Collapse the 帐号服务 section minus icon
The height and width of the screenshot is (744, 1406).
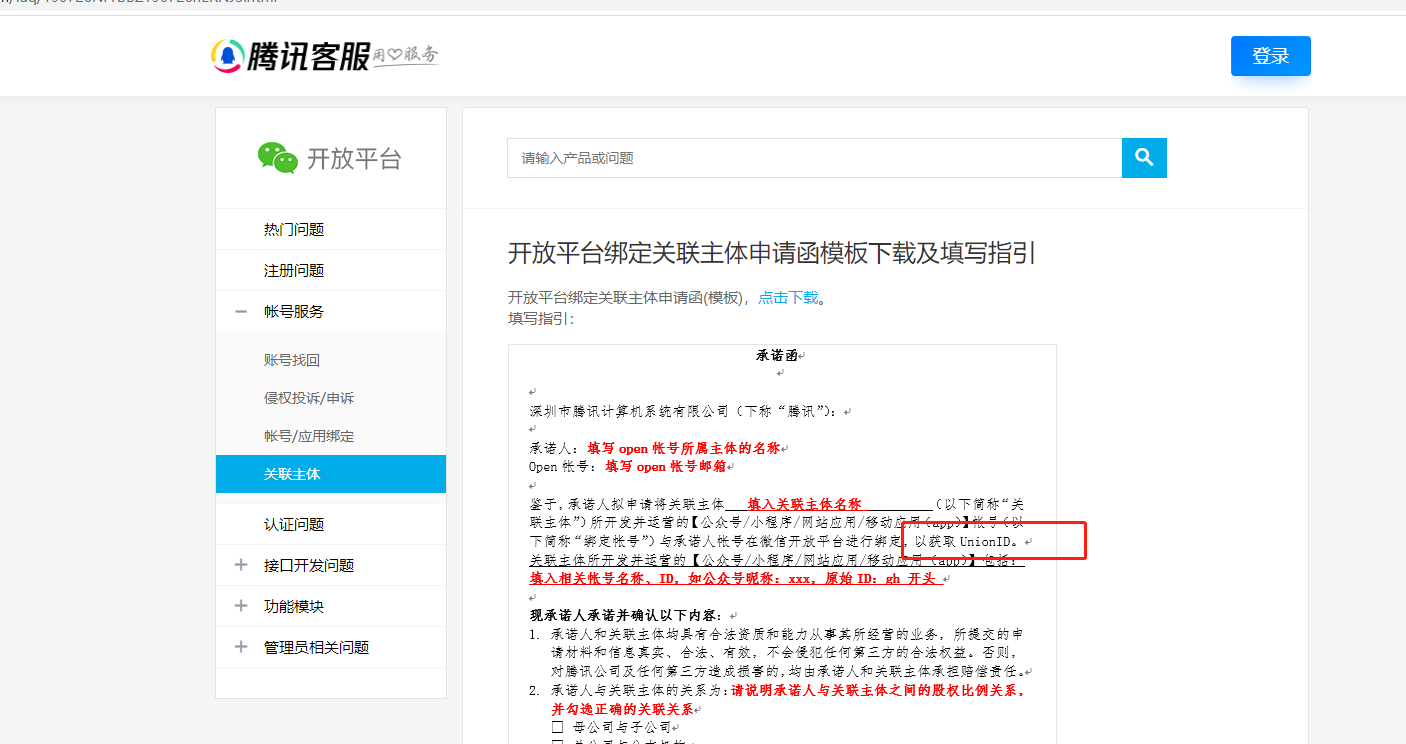[x=240, y=311]
